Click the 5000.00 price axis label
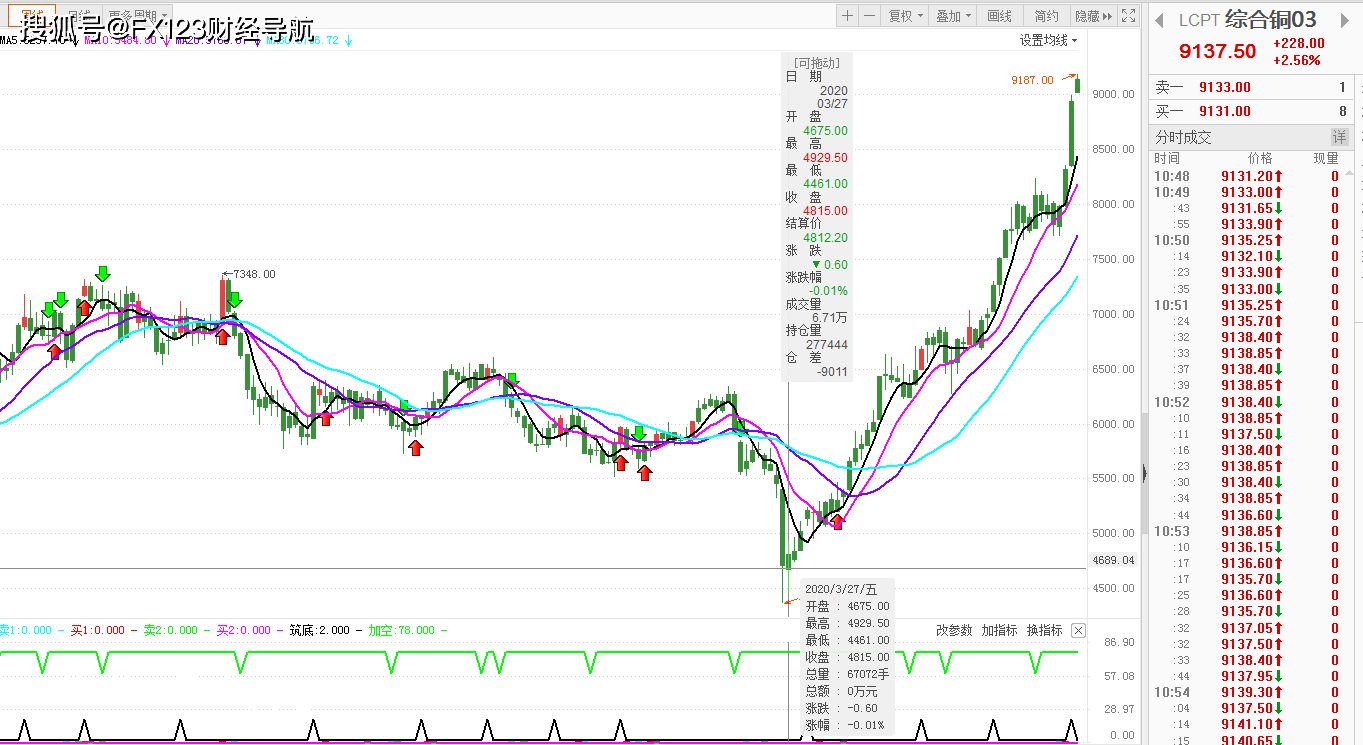1363x745 pixels. [1115, 533]
